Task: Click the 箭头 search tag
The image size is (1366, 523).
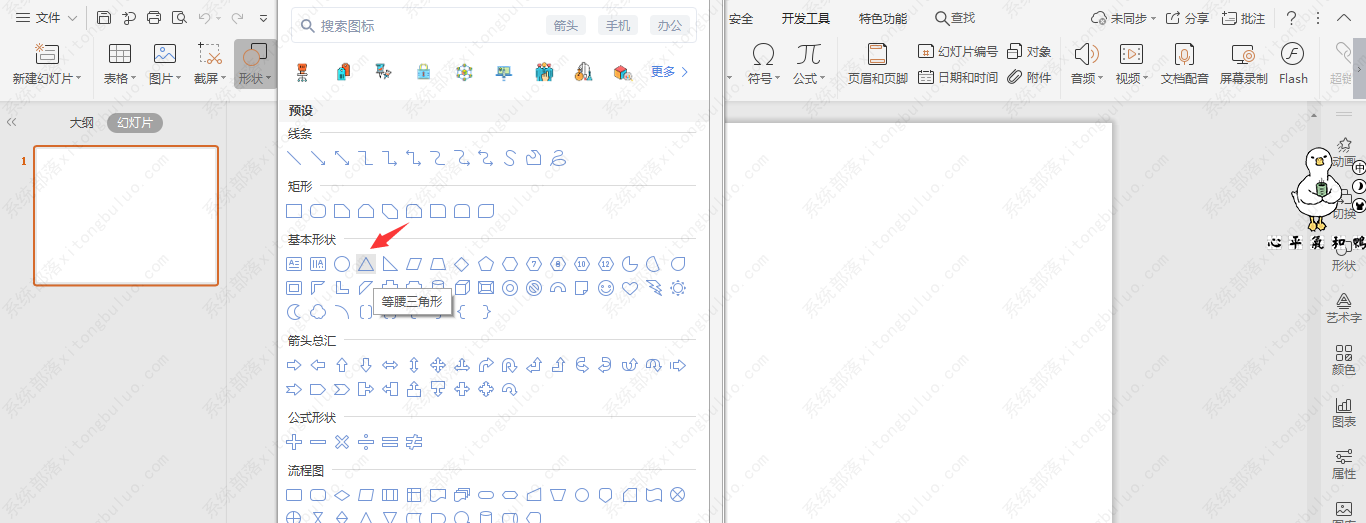Action: pos(566,25)
